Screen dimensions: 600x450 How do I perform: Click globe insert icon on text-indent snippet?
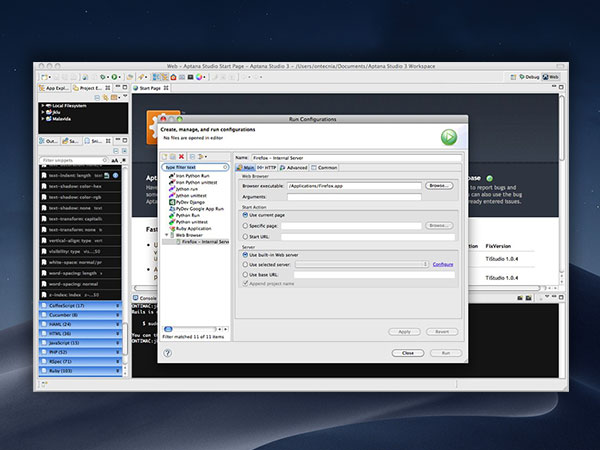pos(115,176)
